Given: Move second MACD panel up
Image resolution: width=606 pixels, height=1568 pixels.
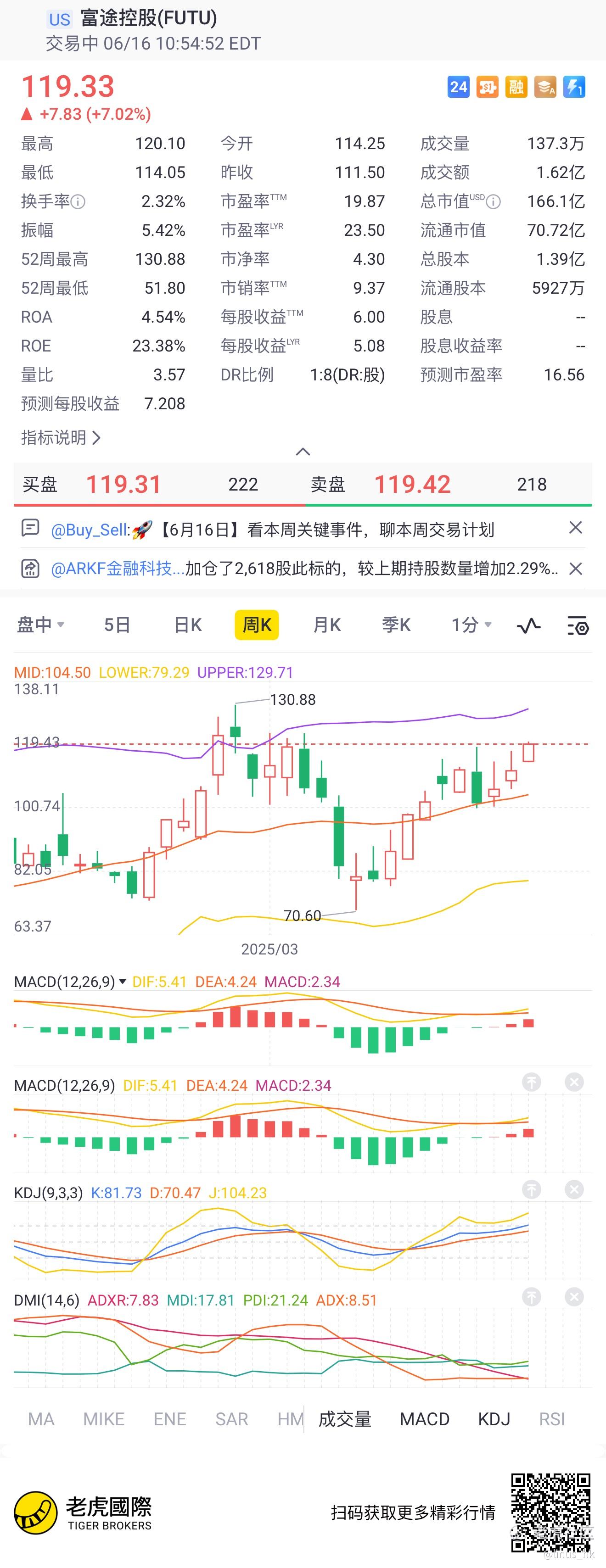Looking at the screenshot, I should 532,1082.
